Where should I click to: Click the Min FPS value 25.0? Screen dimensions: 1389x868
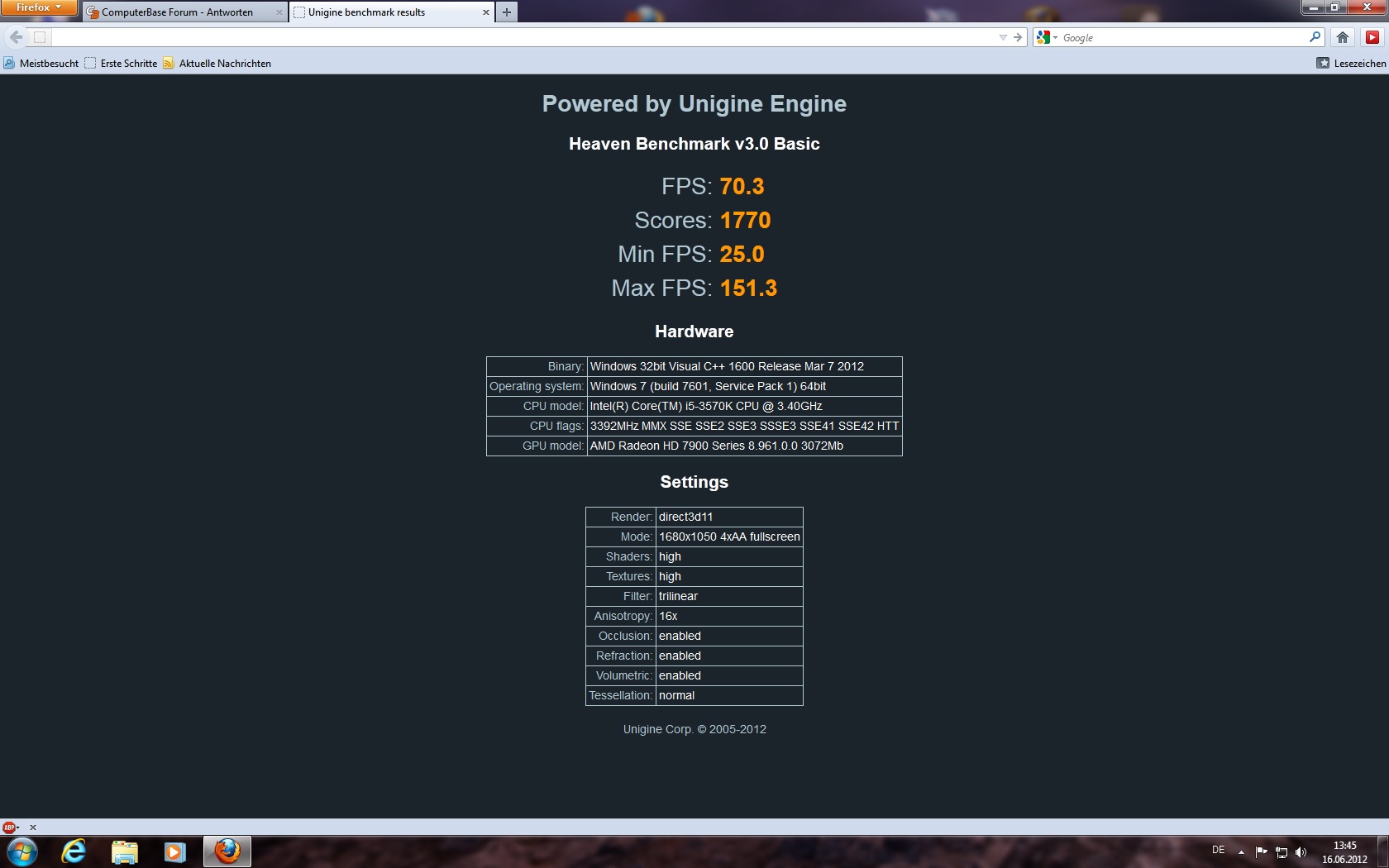tap(742, 255)
